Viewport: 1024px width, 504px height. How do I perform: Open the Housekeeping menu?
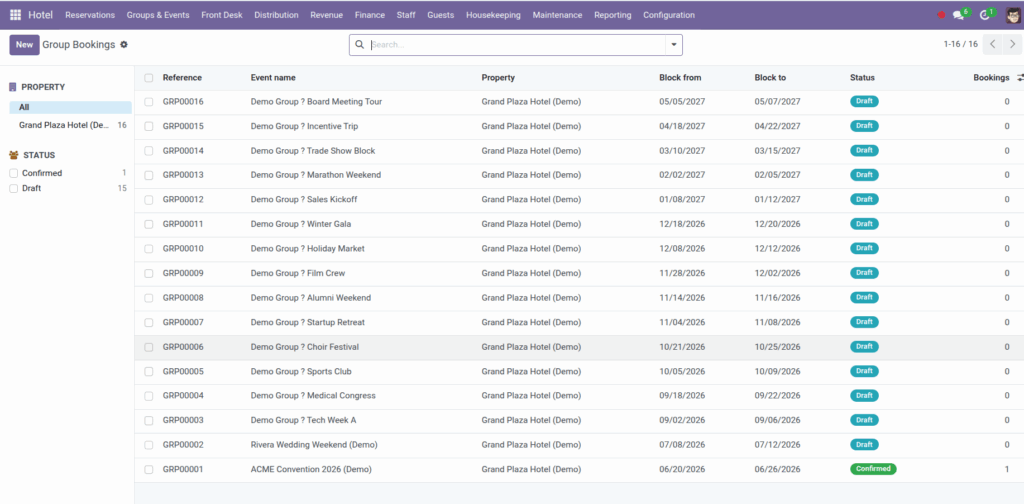(494, 15)
